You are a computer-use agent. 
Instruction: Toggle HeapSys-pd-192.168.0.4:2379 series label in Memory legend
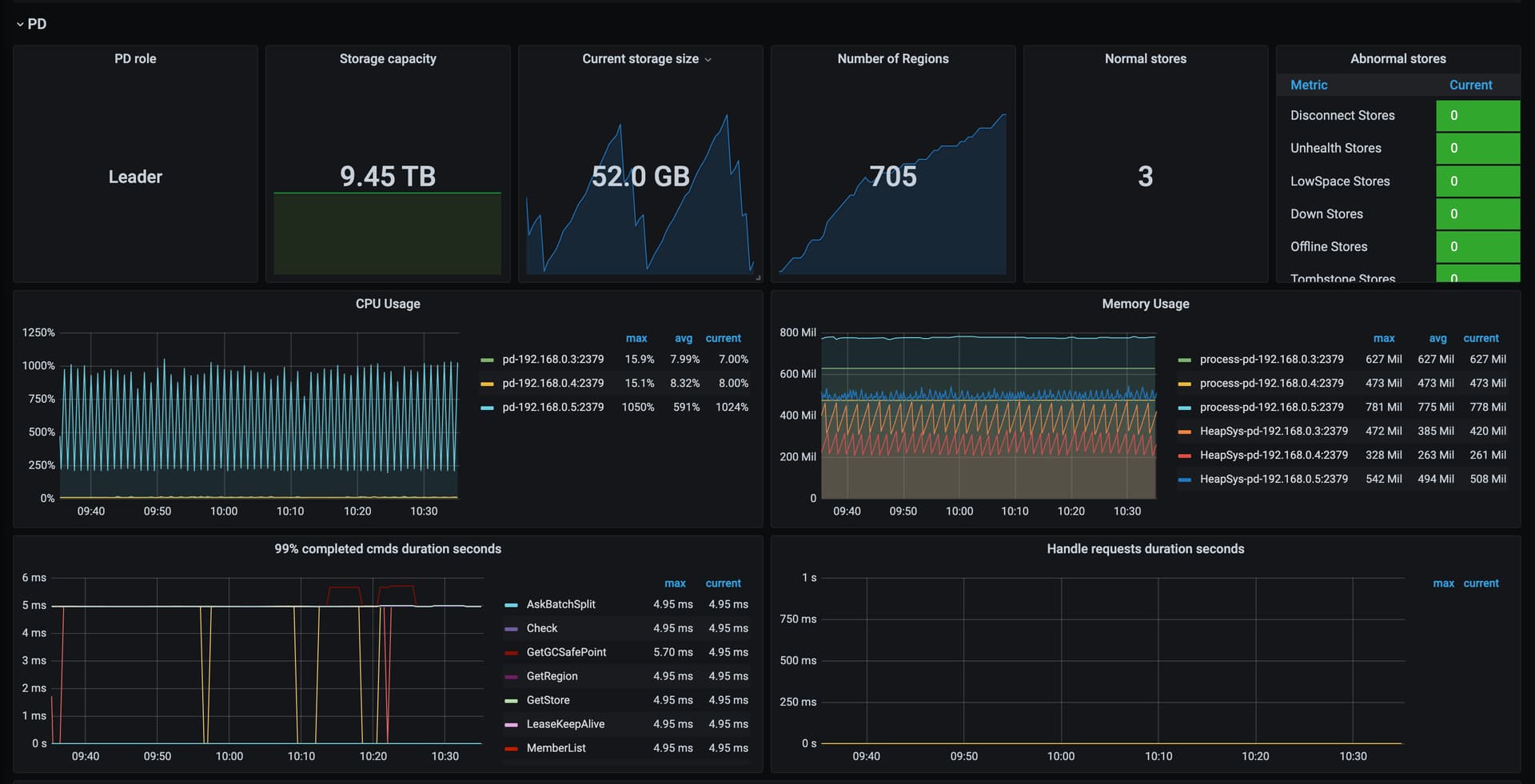1273,456
